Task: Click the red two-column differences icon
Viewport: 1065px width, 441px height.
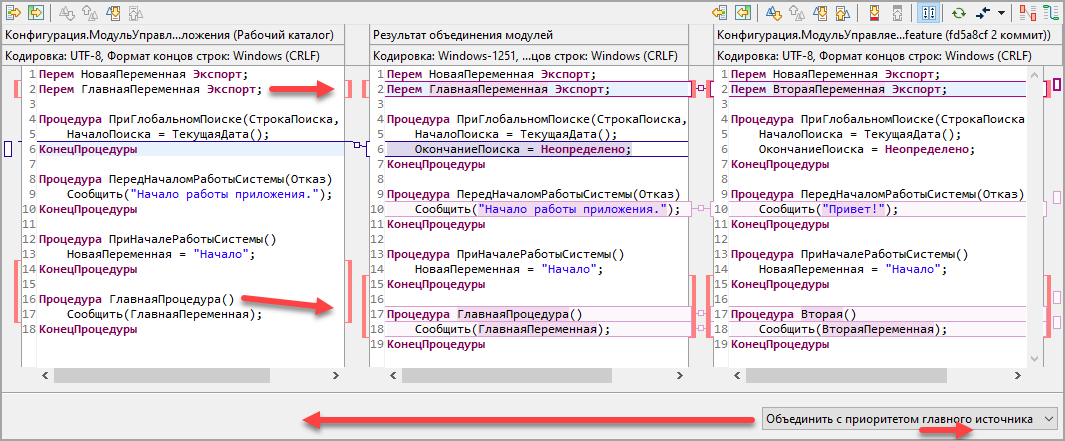Action: [1027, 12]
